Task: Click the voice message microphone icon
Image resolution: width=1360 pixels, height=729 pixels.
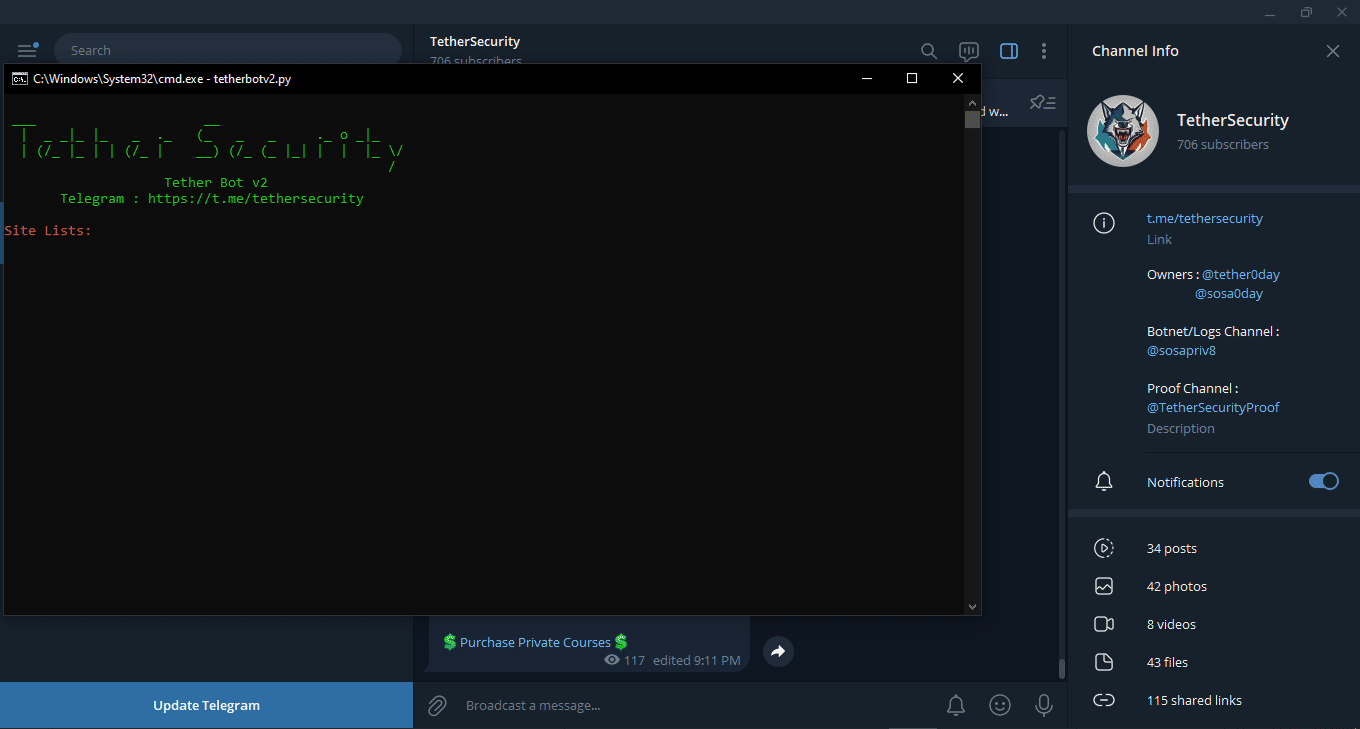Action: (x=1044, y=706)
